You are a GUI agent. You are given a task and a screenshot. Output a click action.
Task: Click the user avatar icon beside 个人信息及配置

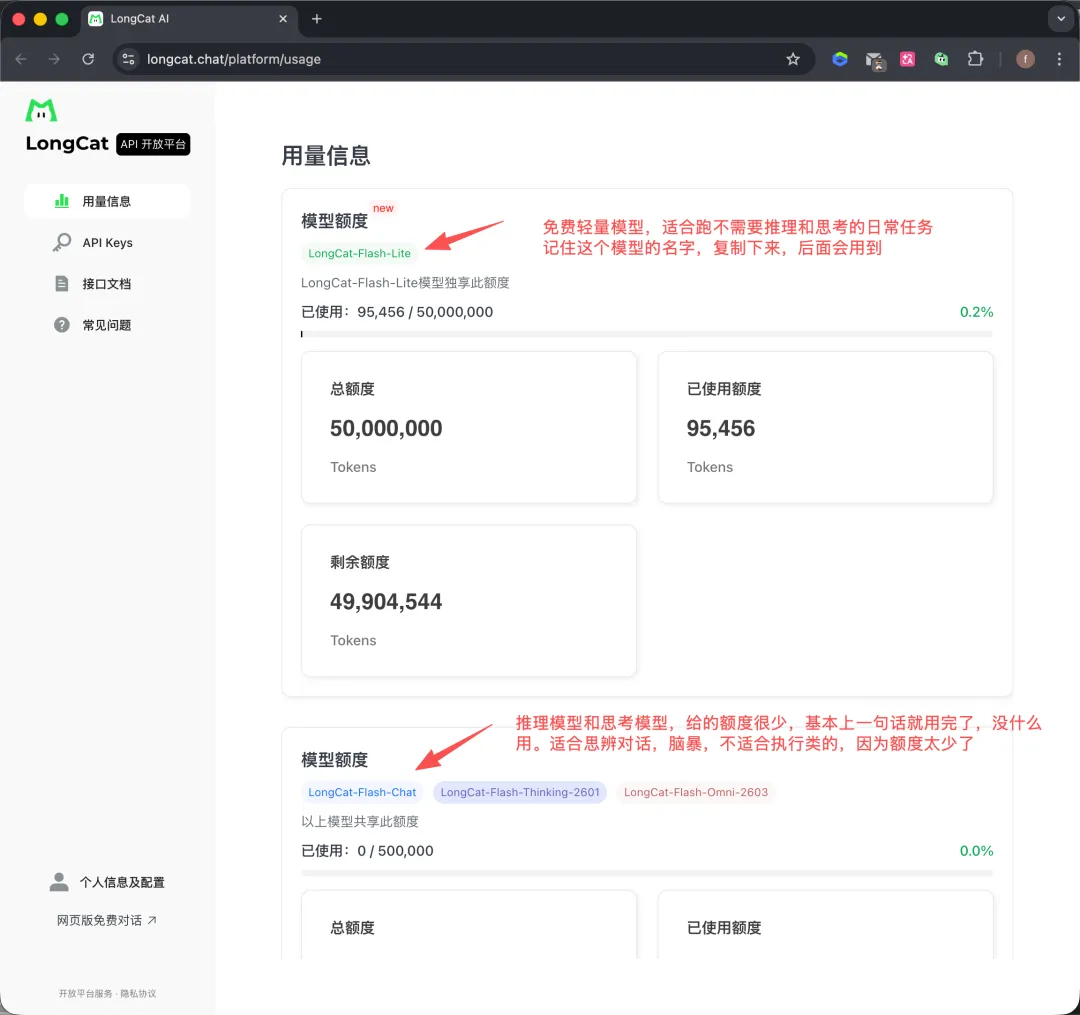[x=59, y=882]
